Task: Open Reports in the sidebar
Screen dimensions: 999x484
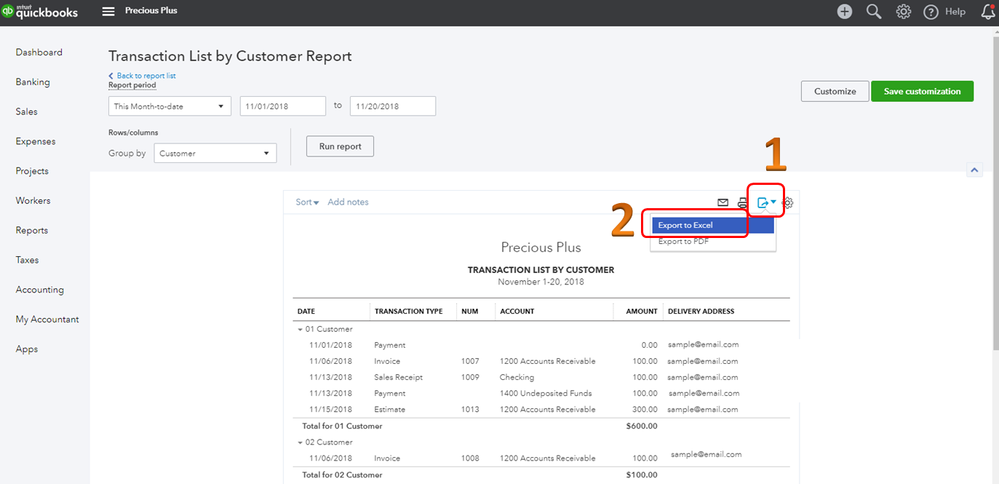Action: [x=32, y=230]
